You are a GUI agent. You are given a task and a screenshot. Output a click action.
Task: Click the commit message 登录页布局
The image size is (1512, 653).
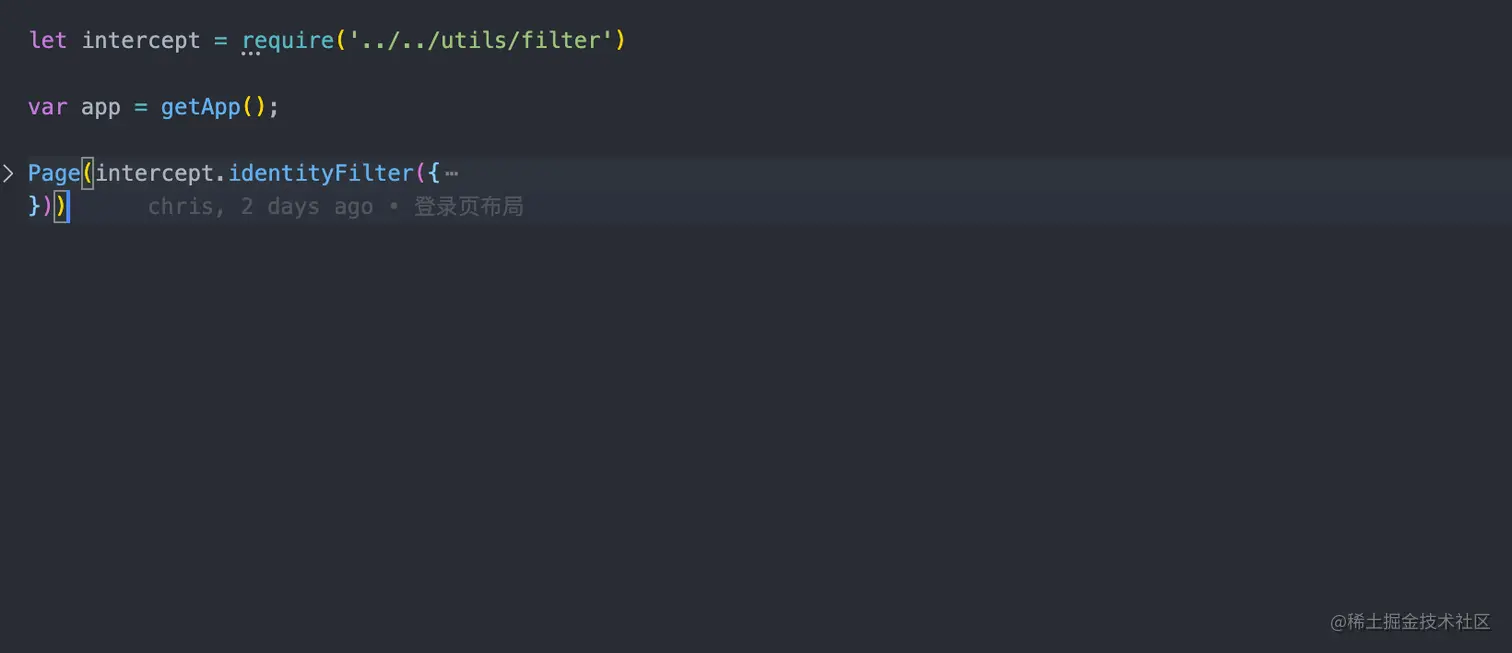[x=469, y=207]
